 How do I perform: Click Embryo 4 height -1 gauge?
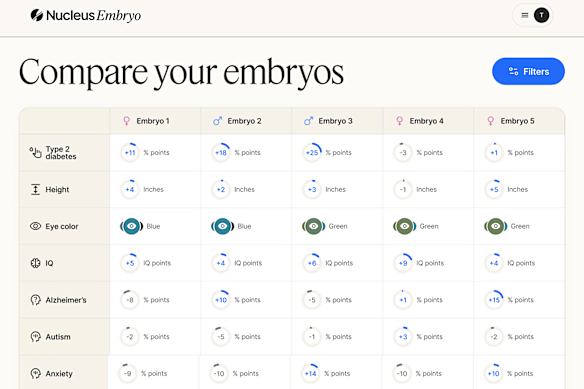point(403,189)
